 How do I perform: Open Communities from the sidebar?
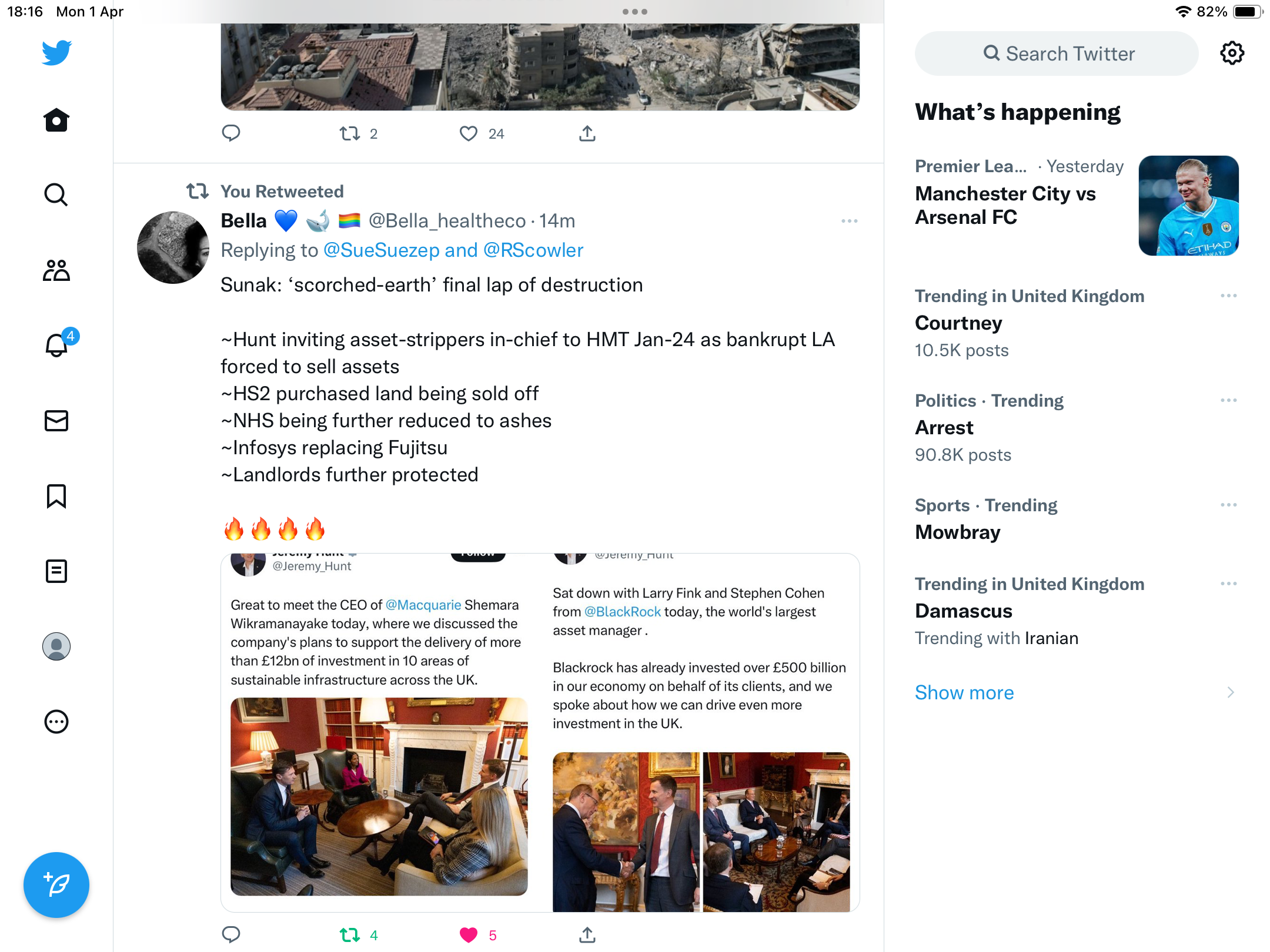56,270
